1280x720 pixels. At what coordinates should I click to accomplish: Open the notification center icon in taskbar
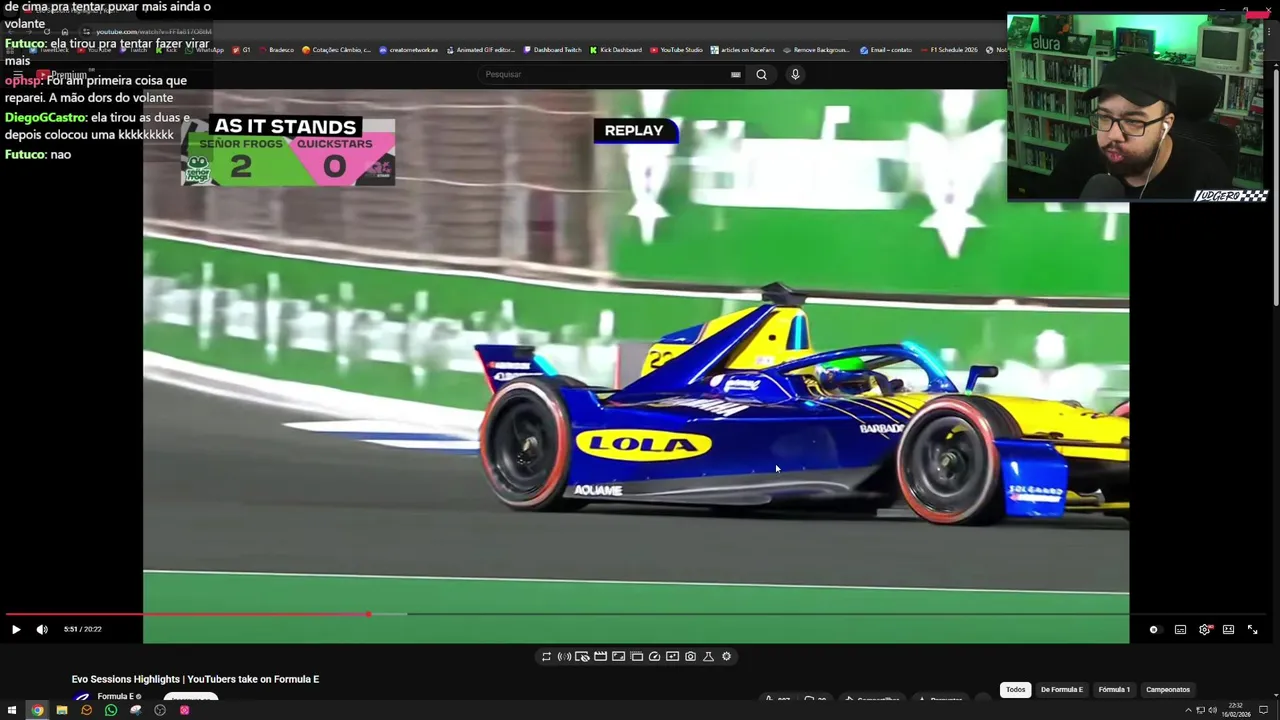point(1264,710)
